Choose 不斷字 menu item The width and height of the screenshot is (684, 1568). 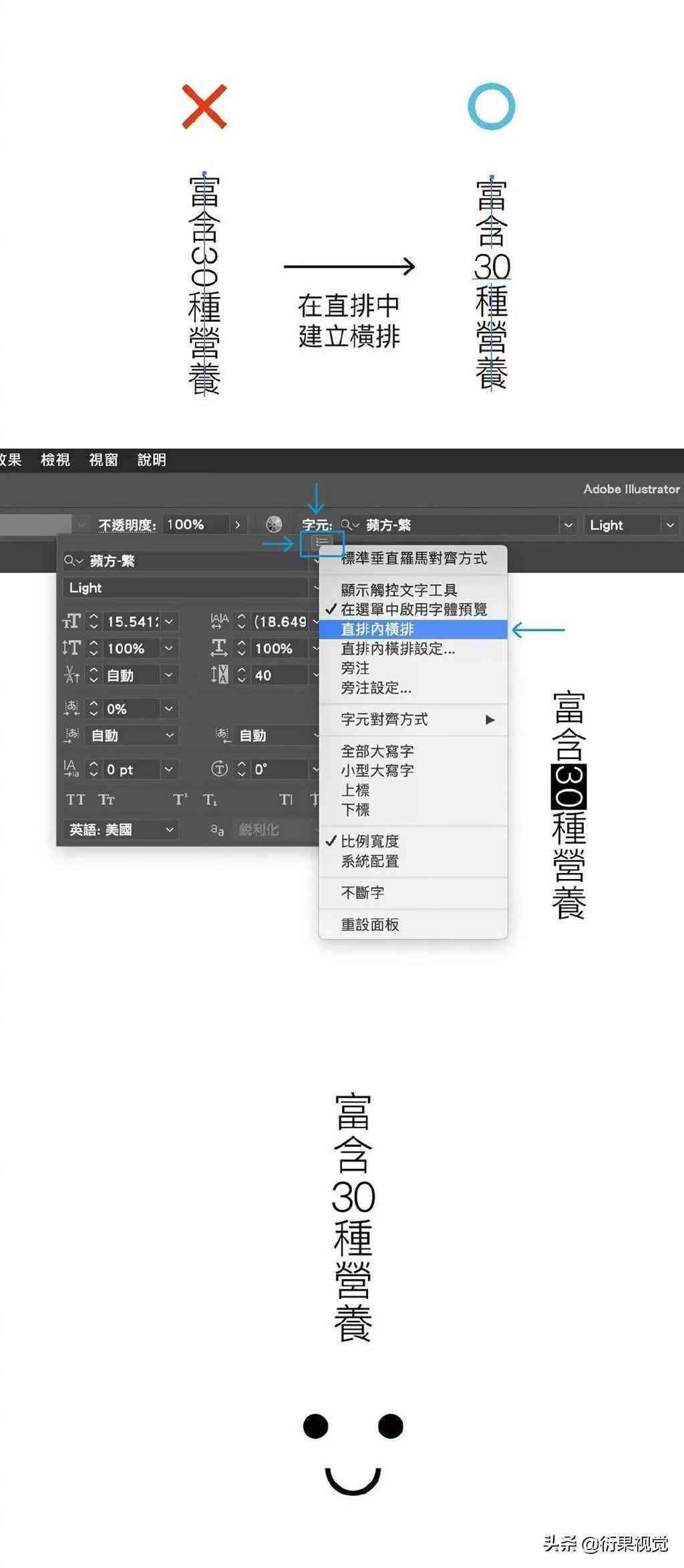coord(413,892)
